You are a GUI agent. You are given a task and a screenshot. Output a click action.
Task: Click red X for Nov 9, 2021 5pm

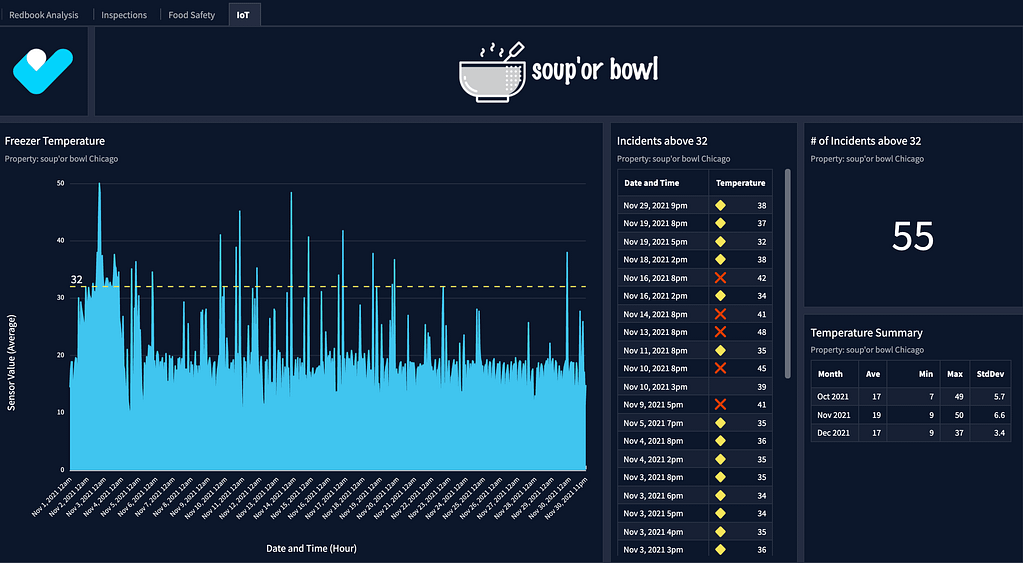(720, 404)
